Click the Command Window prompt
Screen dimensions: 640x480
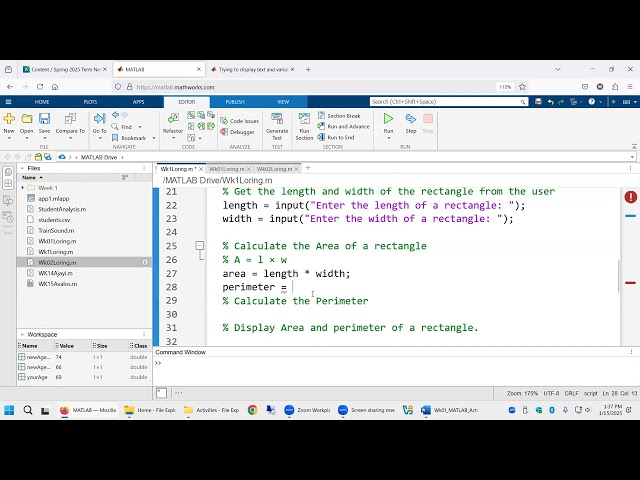coord(158,363)
